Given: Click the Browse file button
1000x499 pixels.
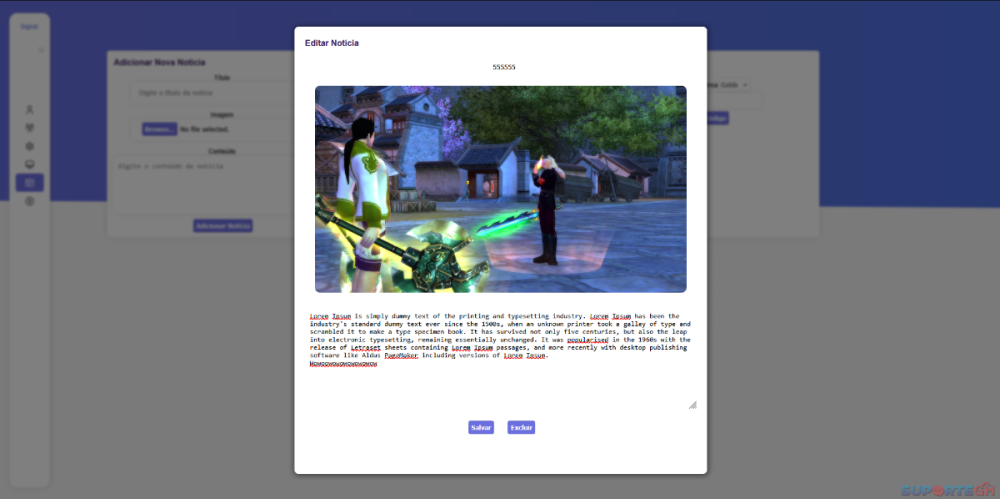Looking at the screenshot, I should click(x=158, y=129).
